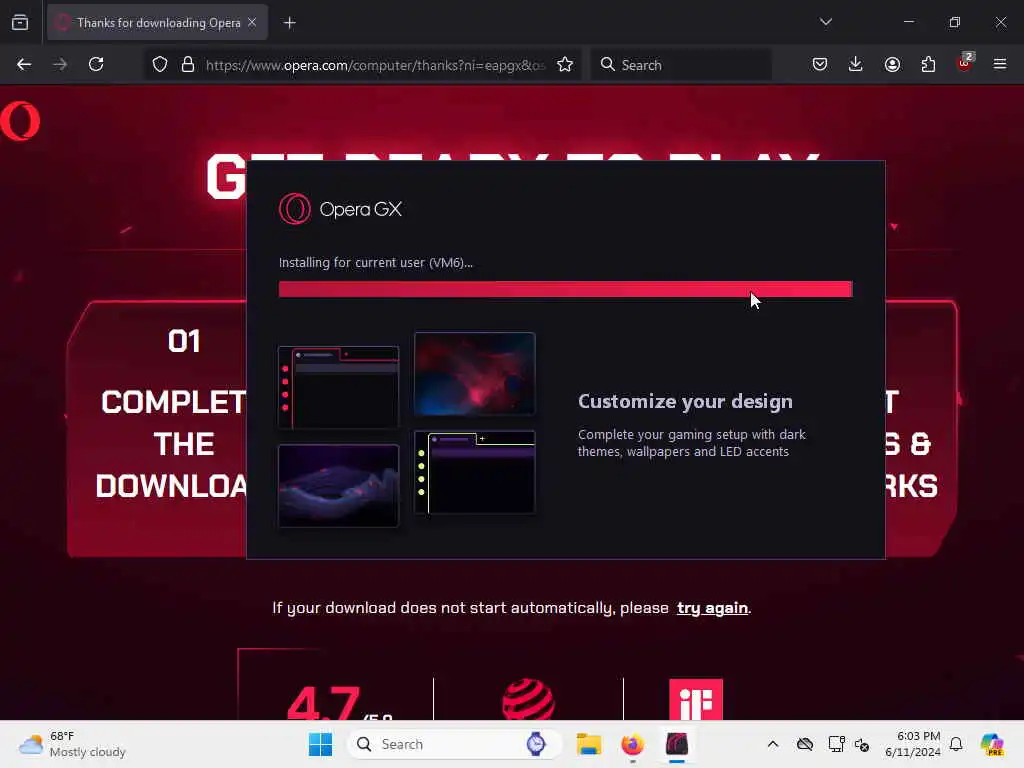Select the purple waves wallpaper thumbnail
This screenshot has width=1024, height=768.
pos(338,485)
